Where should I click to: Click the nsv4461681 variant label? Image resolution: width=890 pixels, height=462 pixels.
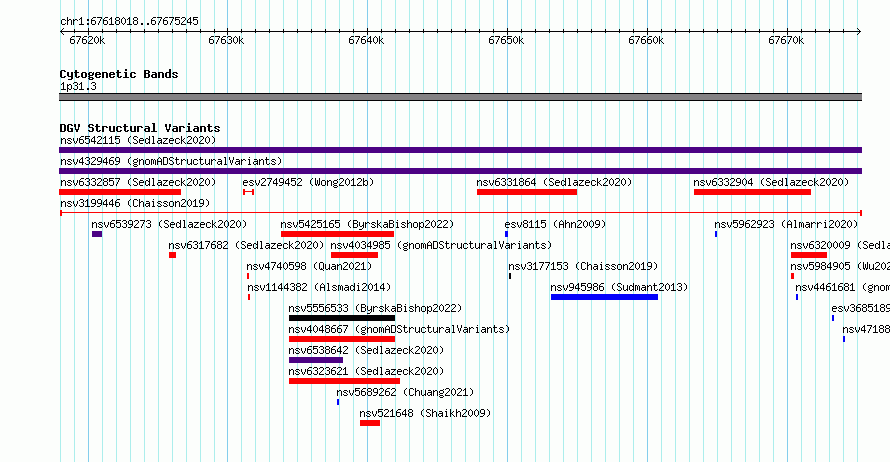click(842, 287)
